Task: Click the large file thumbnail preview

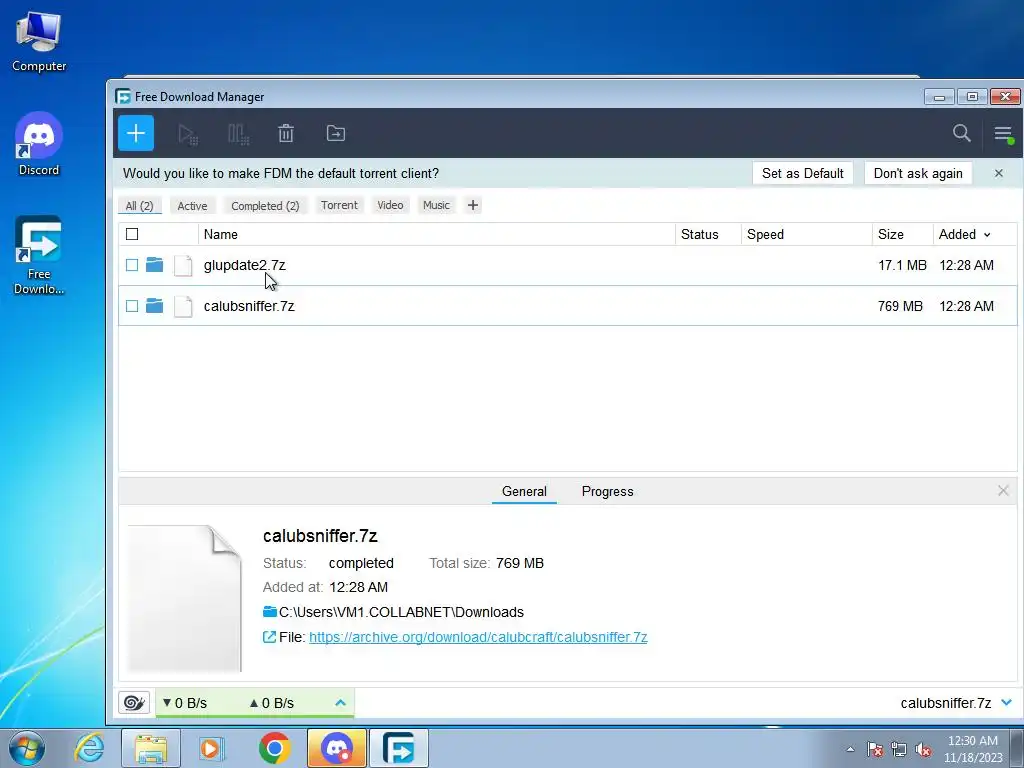Action: [185, 598]
